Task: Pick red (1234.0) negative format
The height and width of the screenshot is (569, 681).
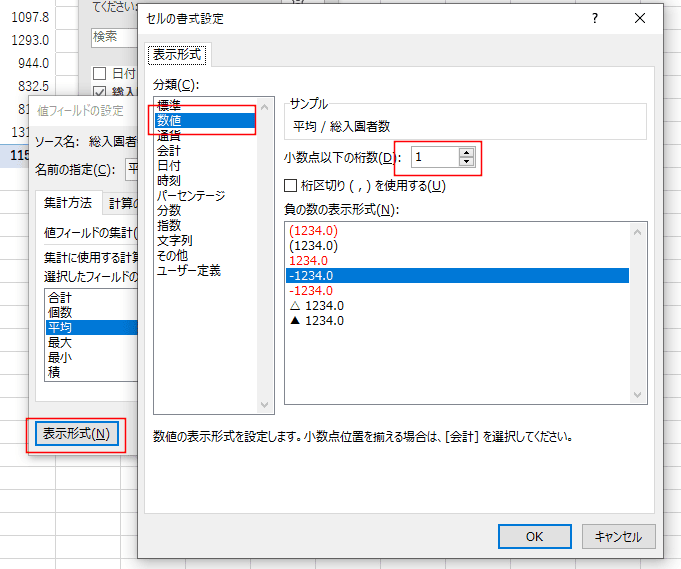Action: pyautogui.click(x=314, y=230)
